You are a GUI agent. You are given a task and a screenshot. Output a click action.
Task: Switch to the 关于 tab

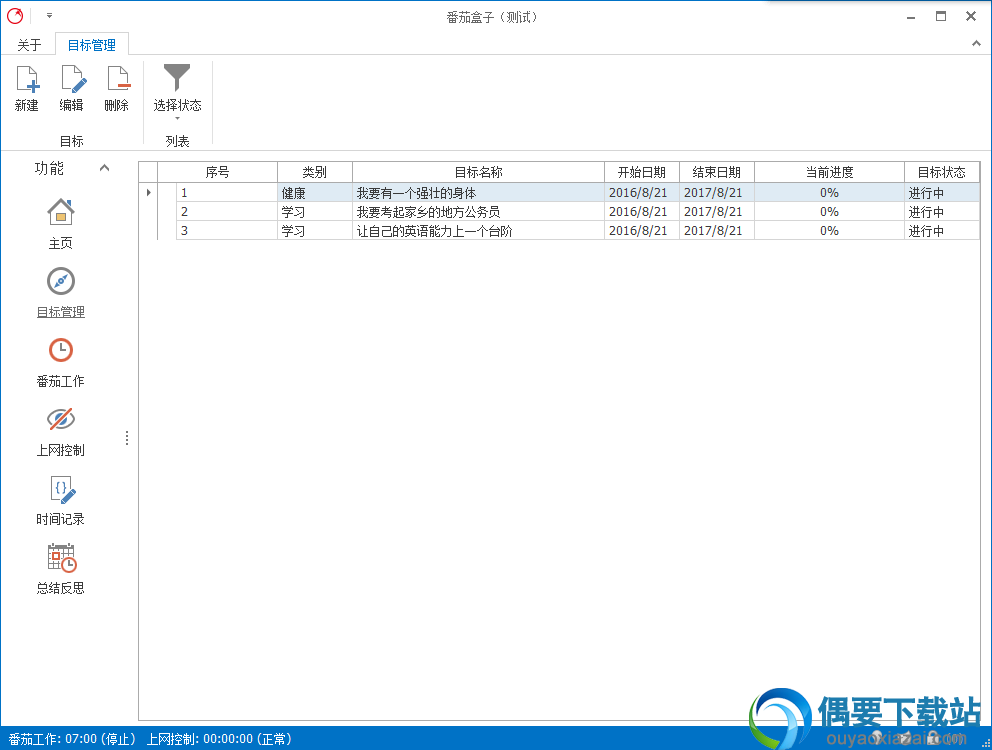(29, 45)
